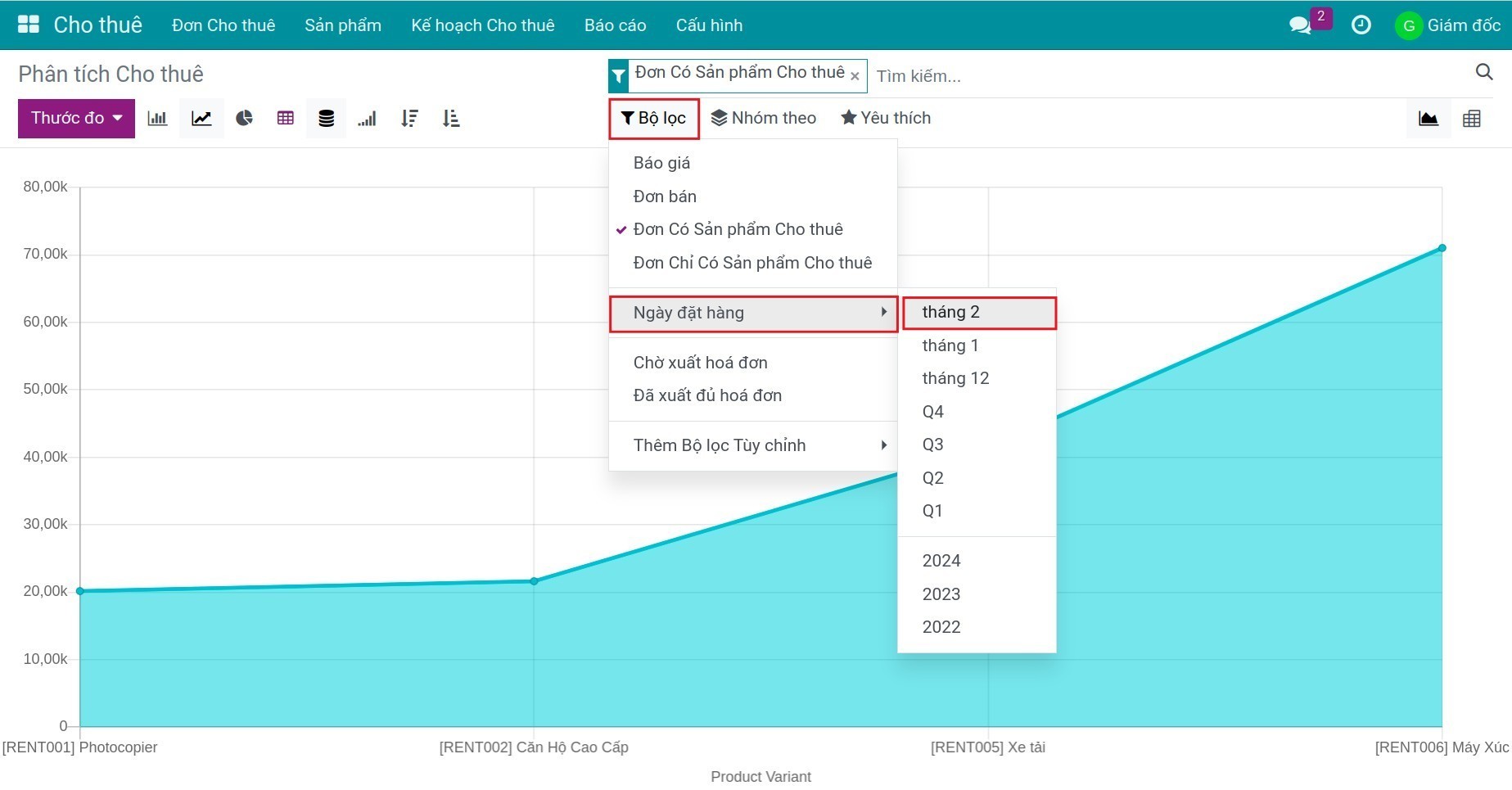Open the Nhóm theo dropdown
Viewport: 1512px width, 790px height.
click(x=763, y=118)
